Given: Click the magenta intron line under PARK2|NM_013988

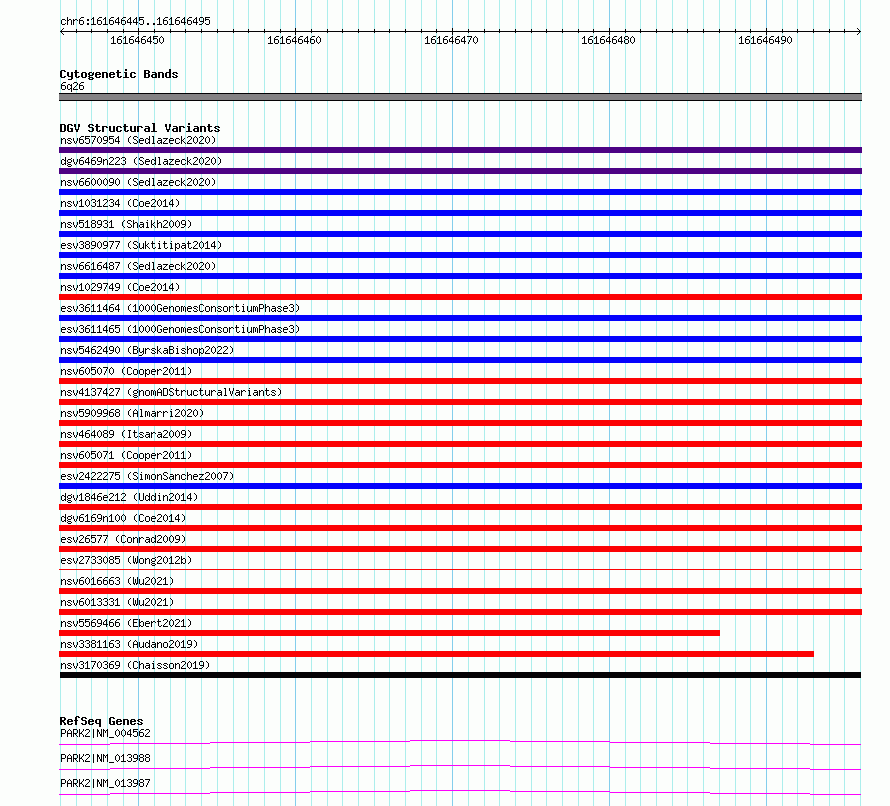Looking at the screenshot, I should [460, 767].
